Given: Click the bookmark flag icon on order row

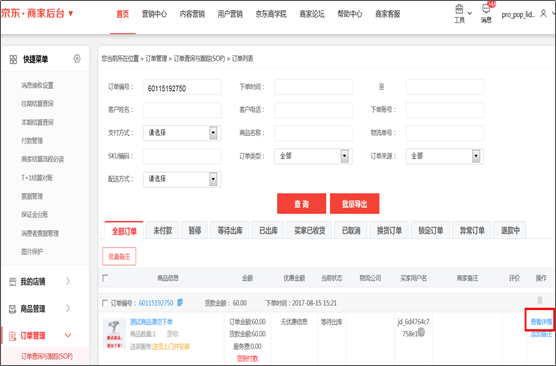Looking at the screenshot, I should pos(540,301).
